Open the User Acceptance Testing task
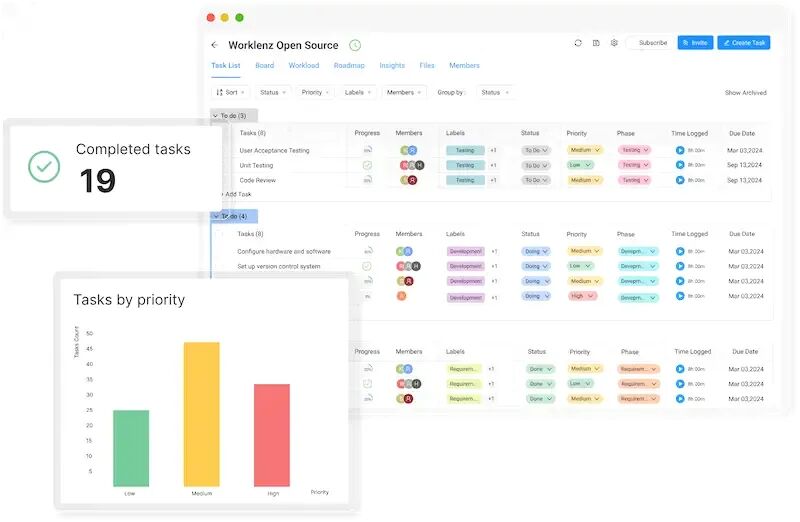The image size is (800, 522). pos(274,151)
